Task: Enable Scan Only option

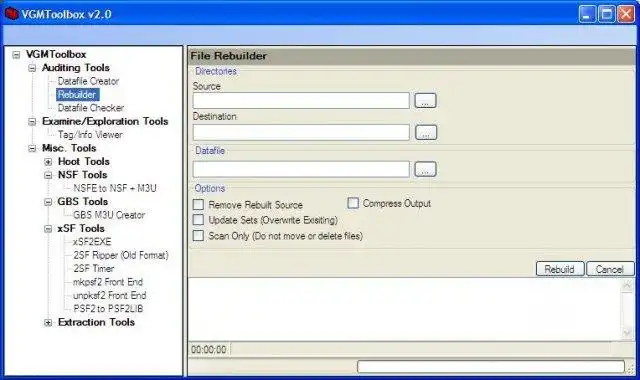Action: 198,236
